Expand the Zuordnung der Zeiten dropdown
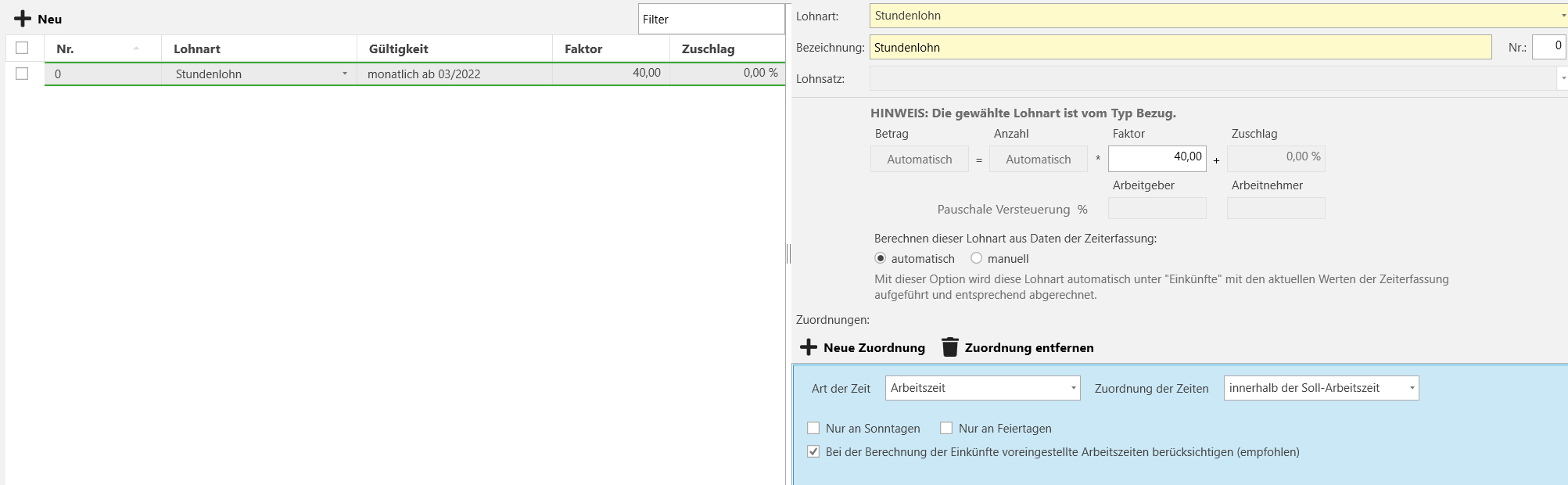Viewport: 1568px width, 485px height. 1412,388
